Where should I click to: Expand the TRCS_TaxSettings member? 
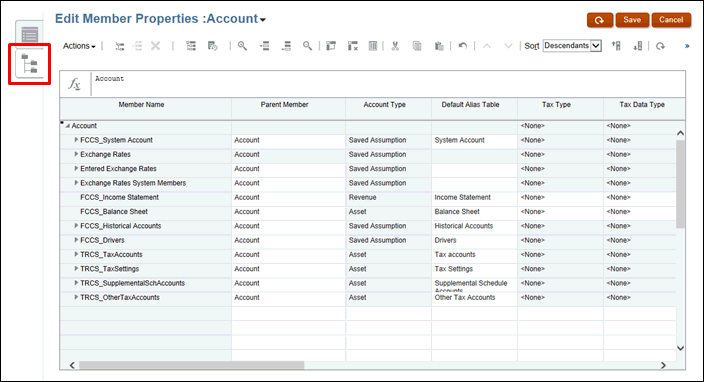pyautogui.click(x=76, y=269)
